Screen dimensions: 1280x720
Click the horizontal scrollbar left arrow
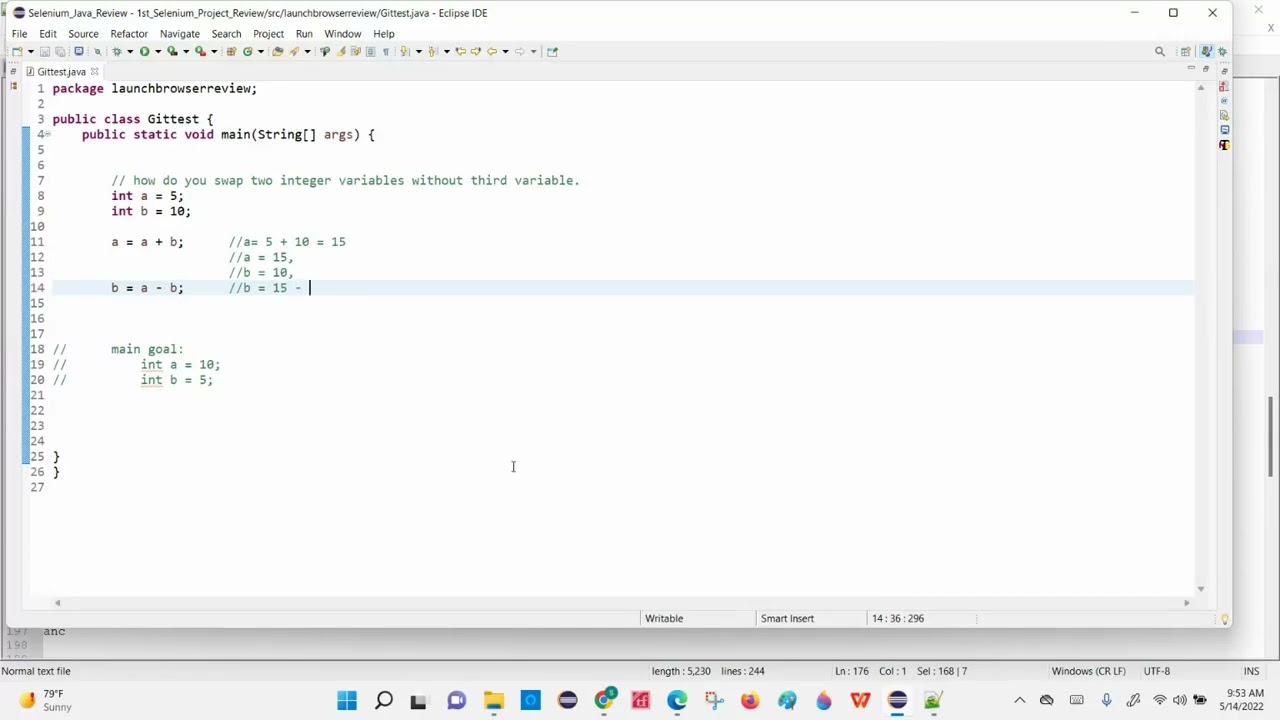click(57, 603)
